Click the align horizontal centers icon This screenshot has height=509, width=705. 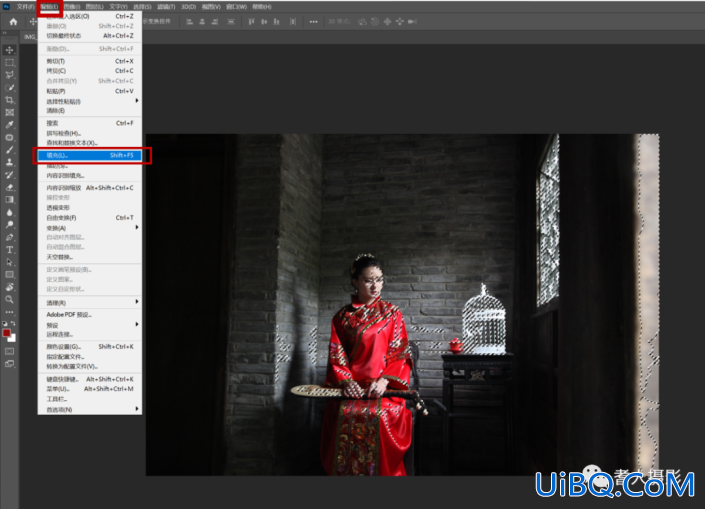coord(202,22)
